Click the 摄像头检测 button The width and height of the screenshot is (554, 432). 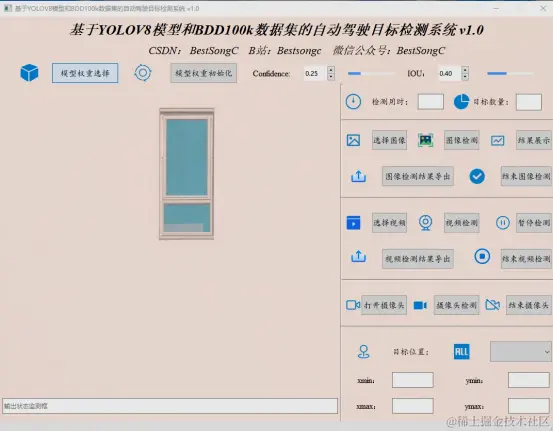click(456, 305)
